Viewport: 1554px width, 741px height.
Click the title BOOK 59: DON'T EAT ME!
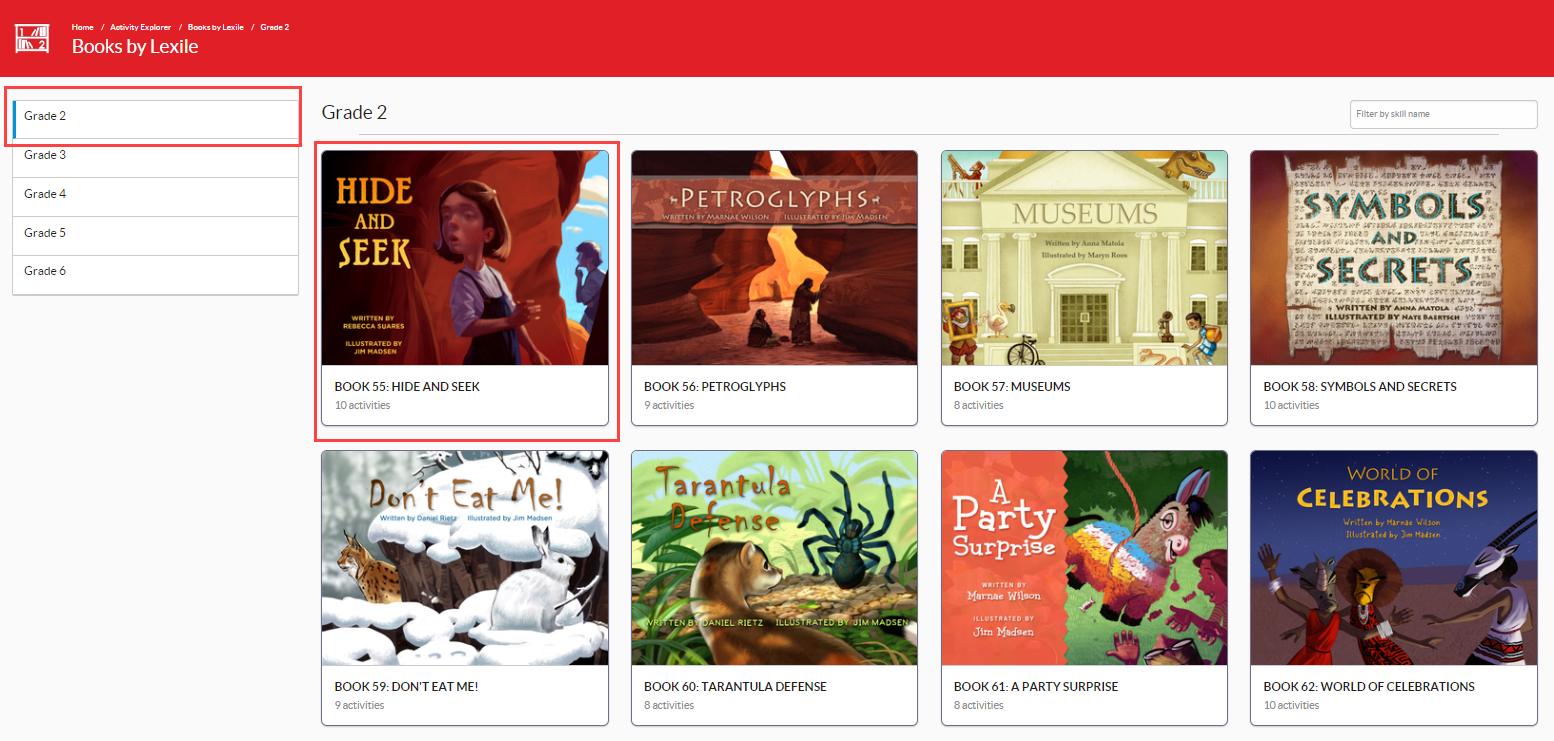pyautogui.click(x=406, y=687)
